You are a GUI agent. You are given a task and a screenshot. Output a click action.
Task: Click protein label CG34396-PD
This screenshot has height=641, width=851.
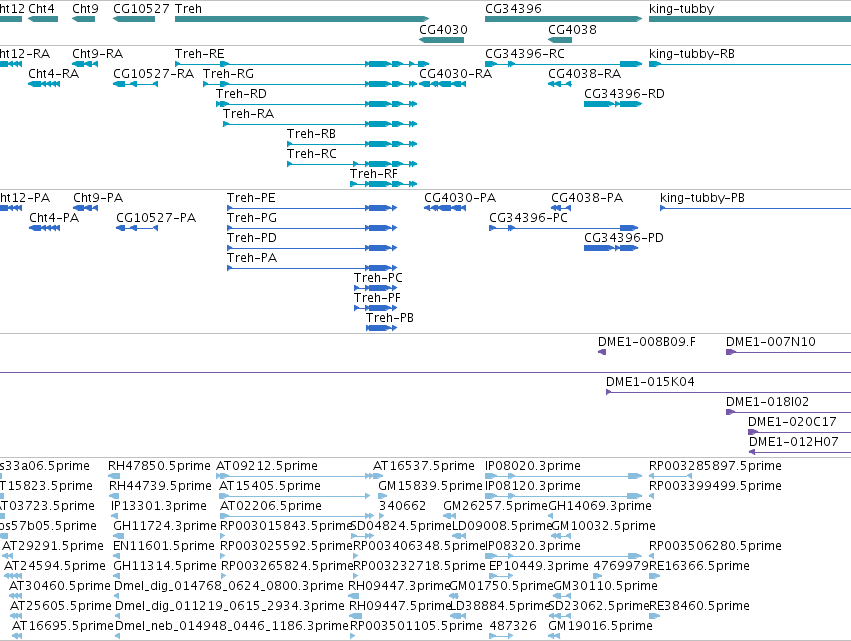[624, 238]
